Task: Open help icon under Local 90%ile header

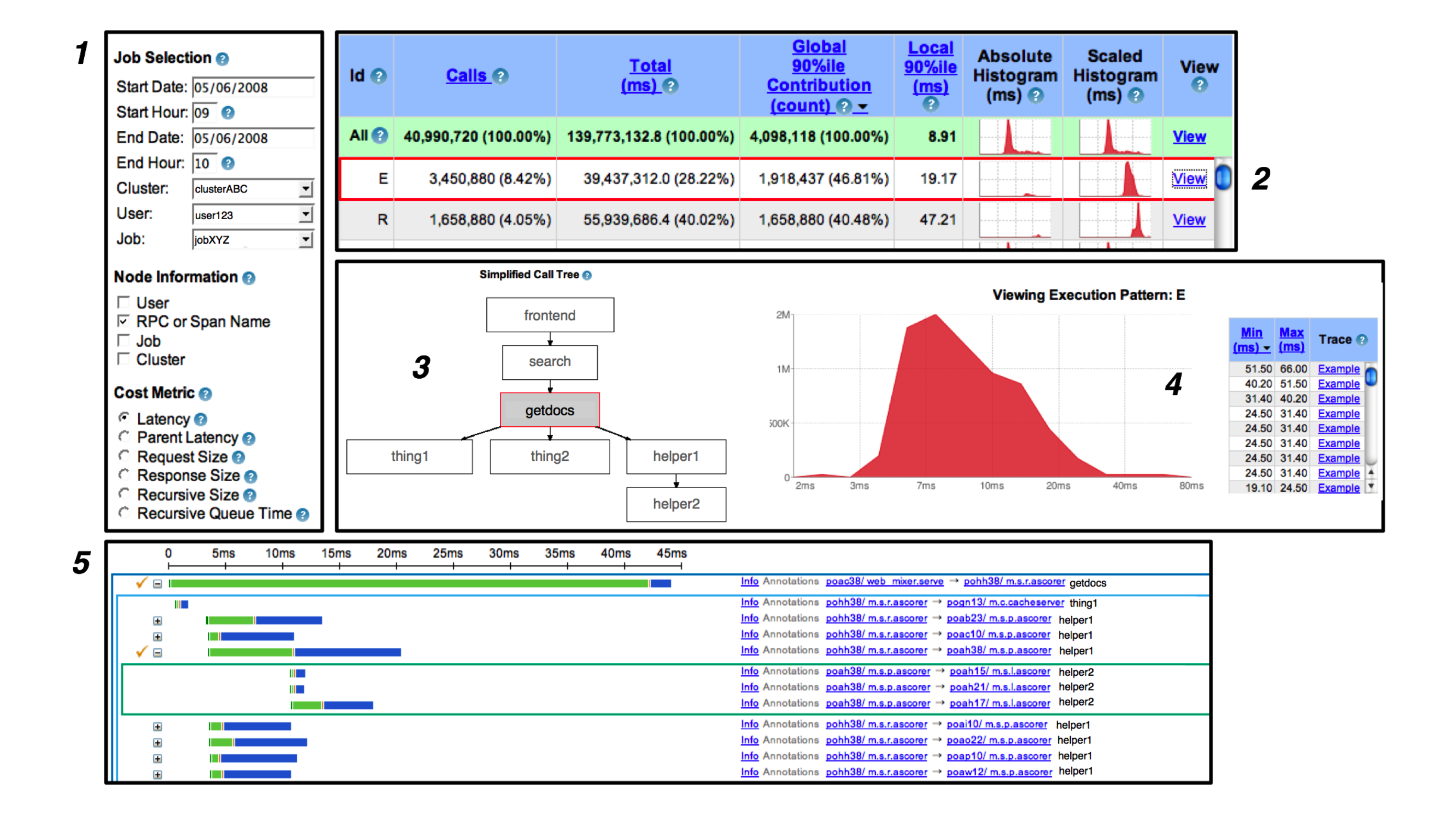Action: coord(931,105)
